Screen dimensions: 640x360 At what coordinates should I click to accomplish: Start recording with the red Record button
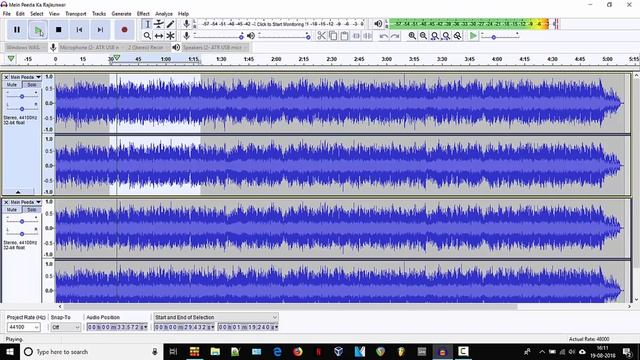pos(124,30)
